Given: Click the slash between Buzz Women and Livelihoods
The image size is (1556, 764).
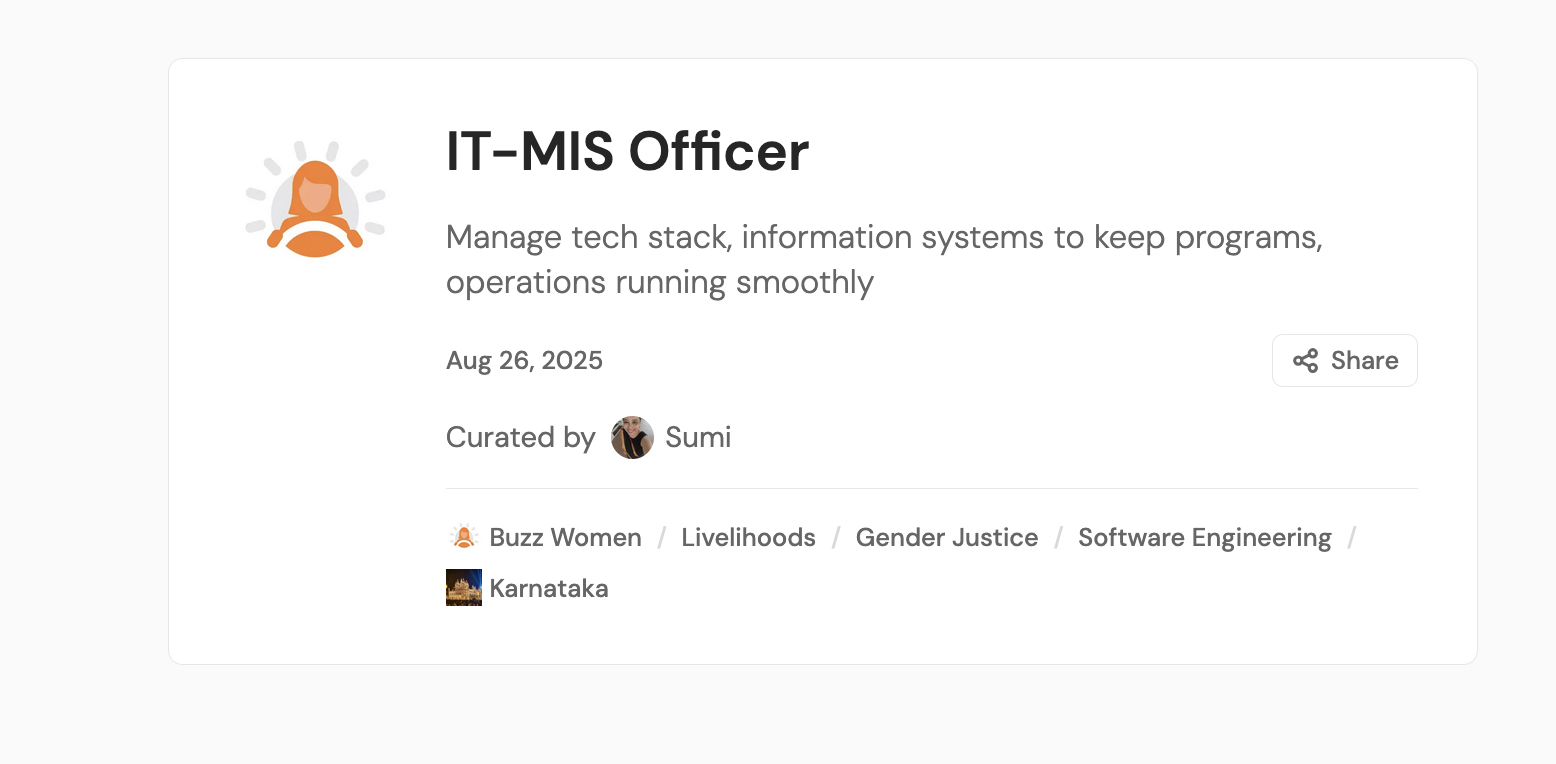Looking at the screenshot, I should coord(661,538).
